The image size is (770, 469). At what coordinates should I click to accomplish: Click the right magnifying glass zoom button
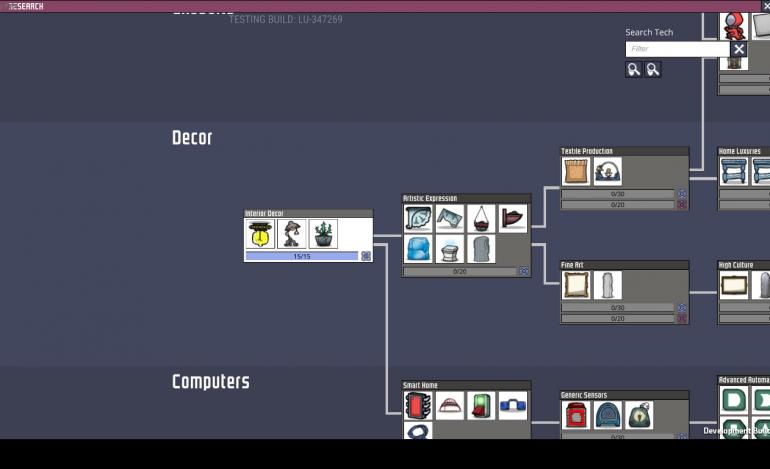coord(653,69)
